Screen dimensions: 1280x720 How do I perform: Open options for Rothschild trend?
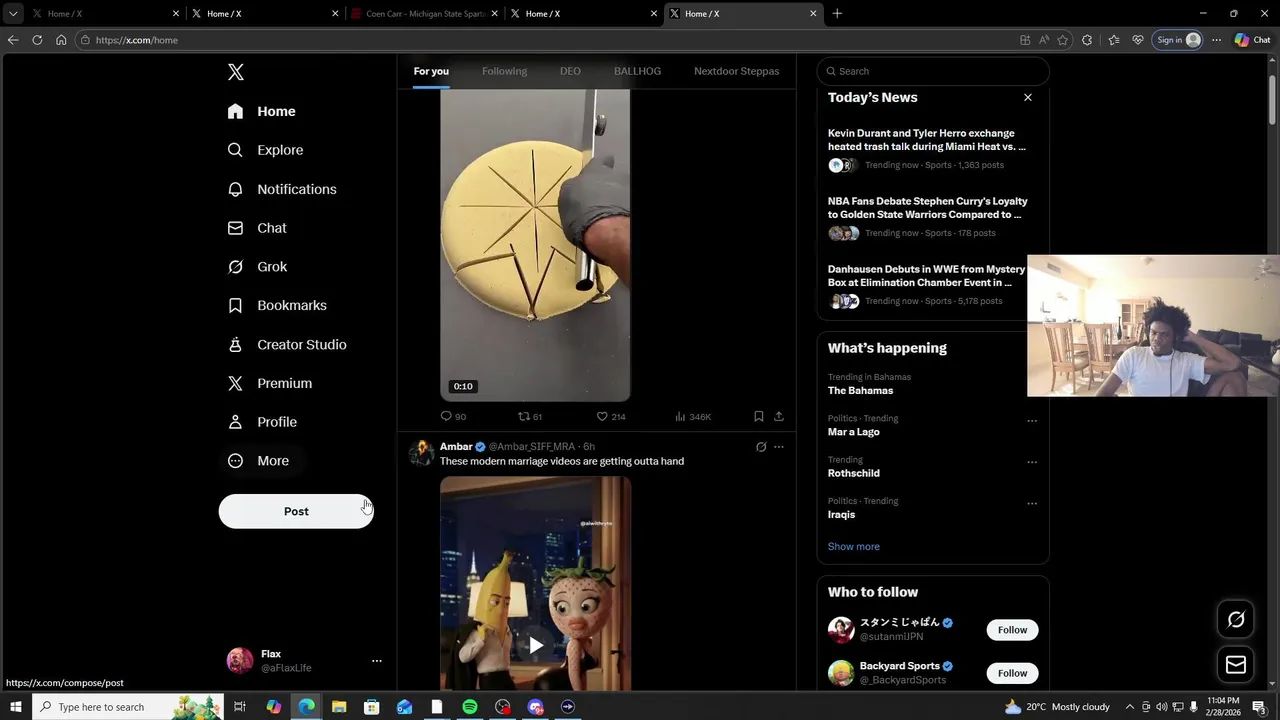(x=1032, y=462)
